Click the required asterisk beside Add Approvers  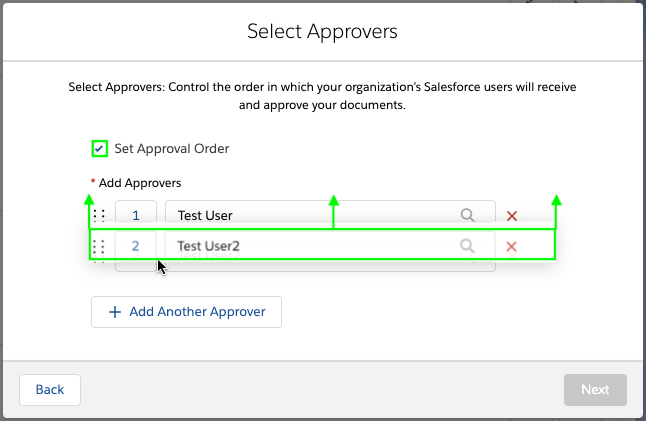tap(93, 182)
